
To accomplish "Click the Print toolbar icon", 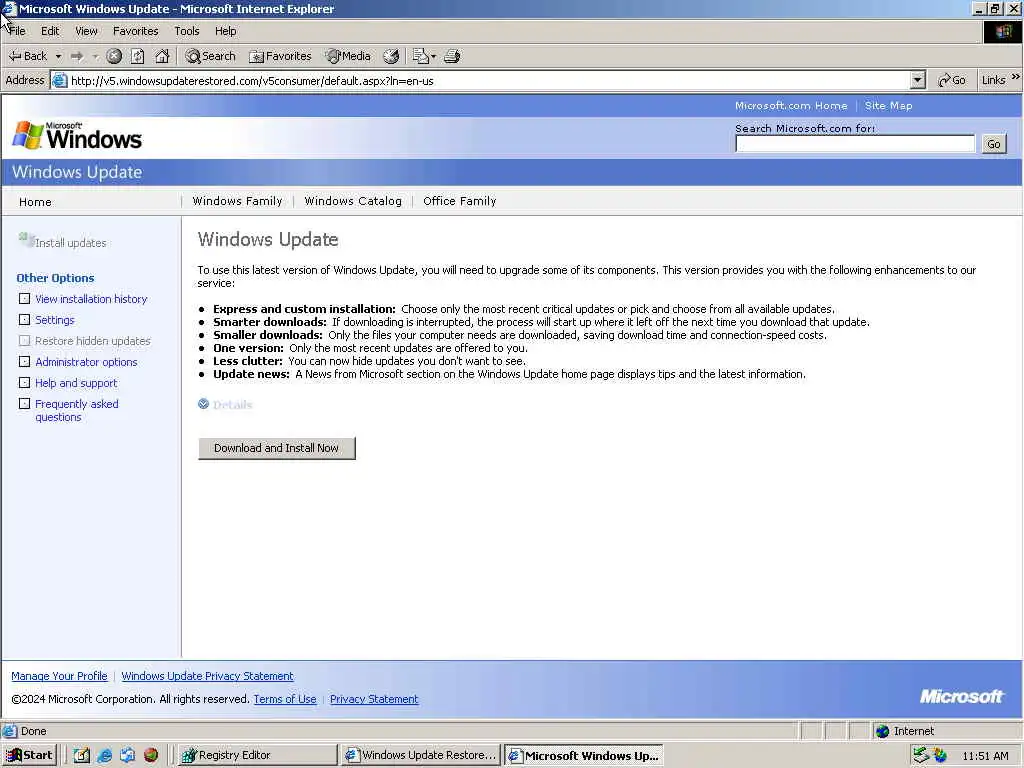I will pyautogui.click(x=452, y=56).
